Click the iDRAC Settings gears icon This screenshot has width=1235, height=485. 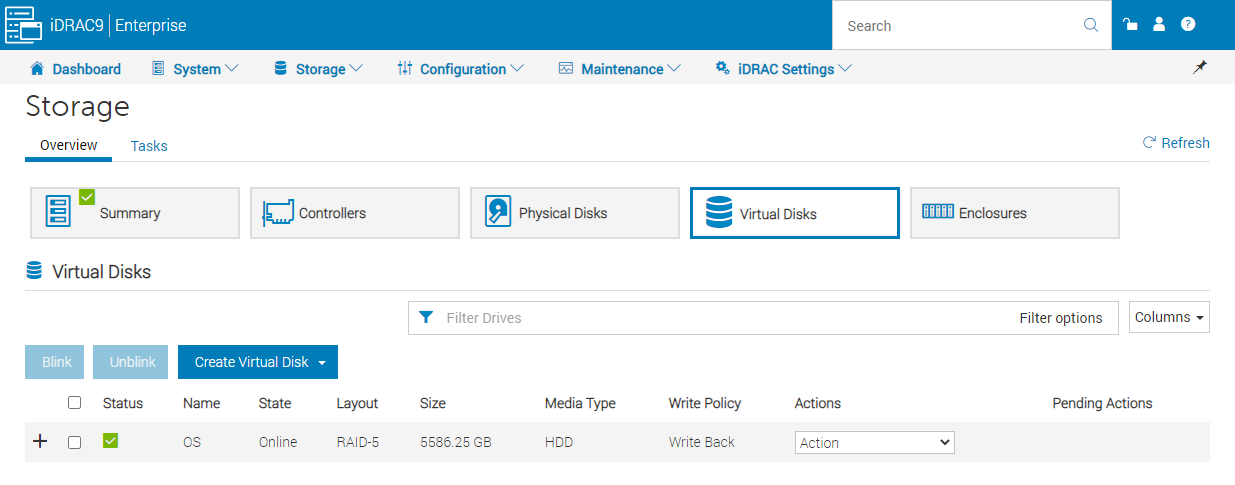coord(723,68)
